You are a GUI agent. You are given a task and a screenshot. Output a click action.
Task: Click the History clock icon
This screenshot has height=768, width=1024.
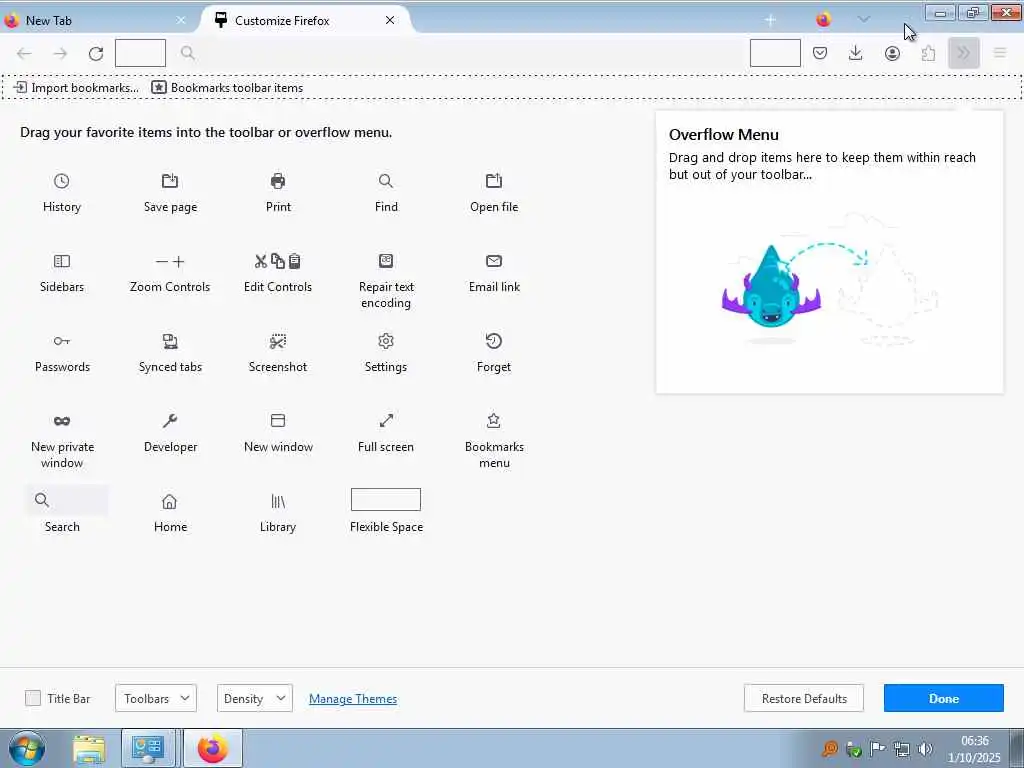tap(61, 181)
